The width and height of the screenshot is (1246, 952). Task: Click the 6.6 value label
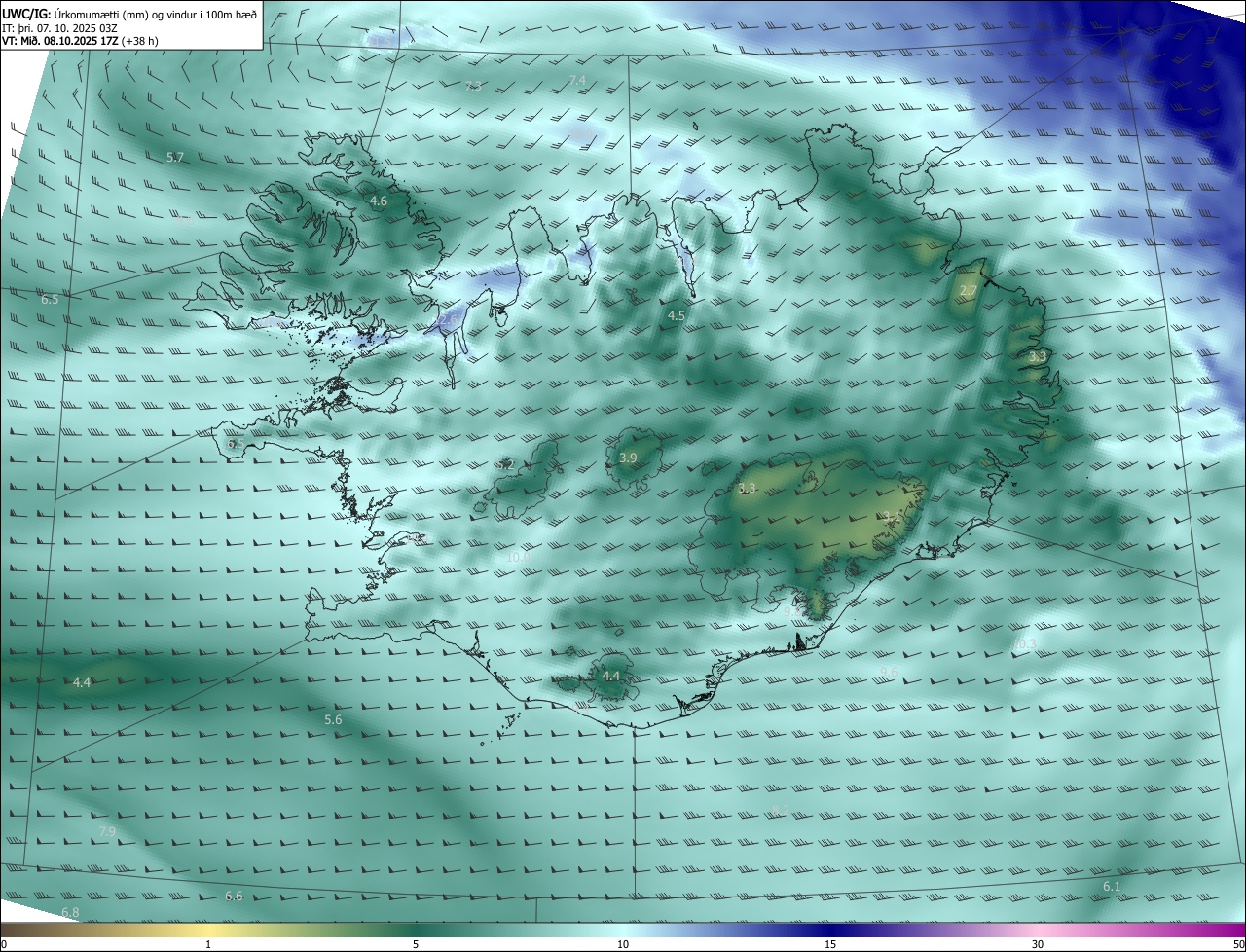coord(234,896)
